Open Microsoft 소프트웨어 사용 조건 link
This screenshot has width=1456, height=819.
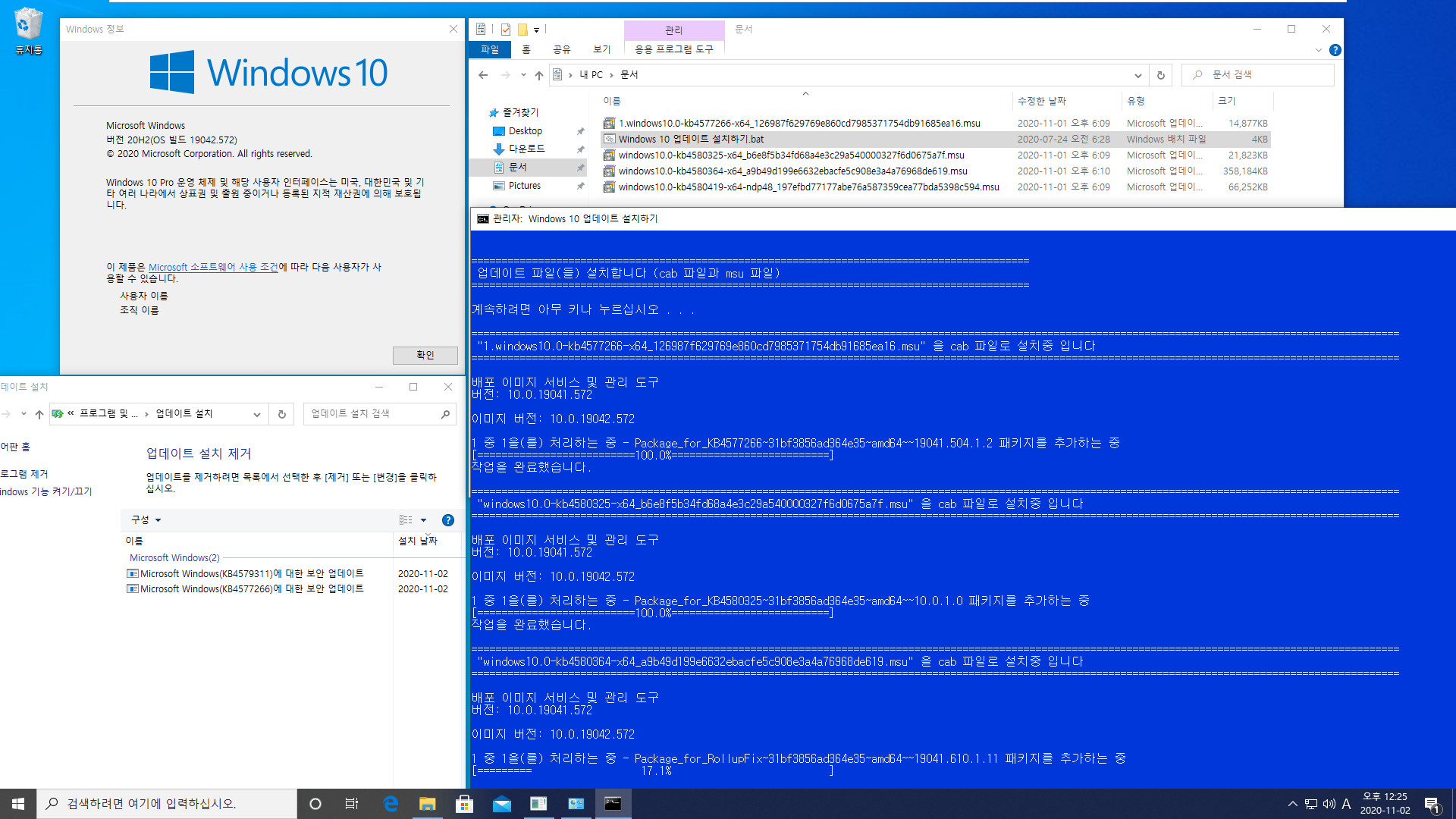[x=213, y=268]
